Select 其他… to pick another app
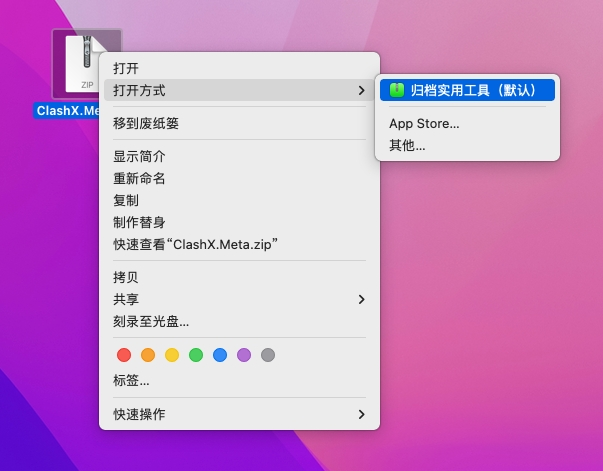The height and width of the screenshot is (471, 603). [x=407, y=145]
